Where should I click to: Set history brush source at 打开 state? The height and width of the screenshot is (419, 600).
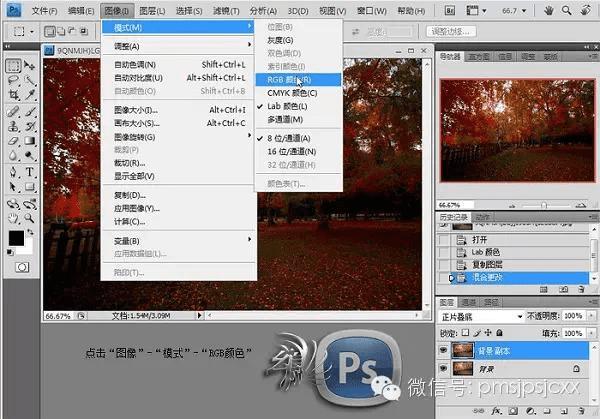444,240
